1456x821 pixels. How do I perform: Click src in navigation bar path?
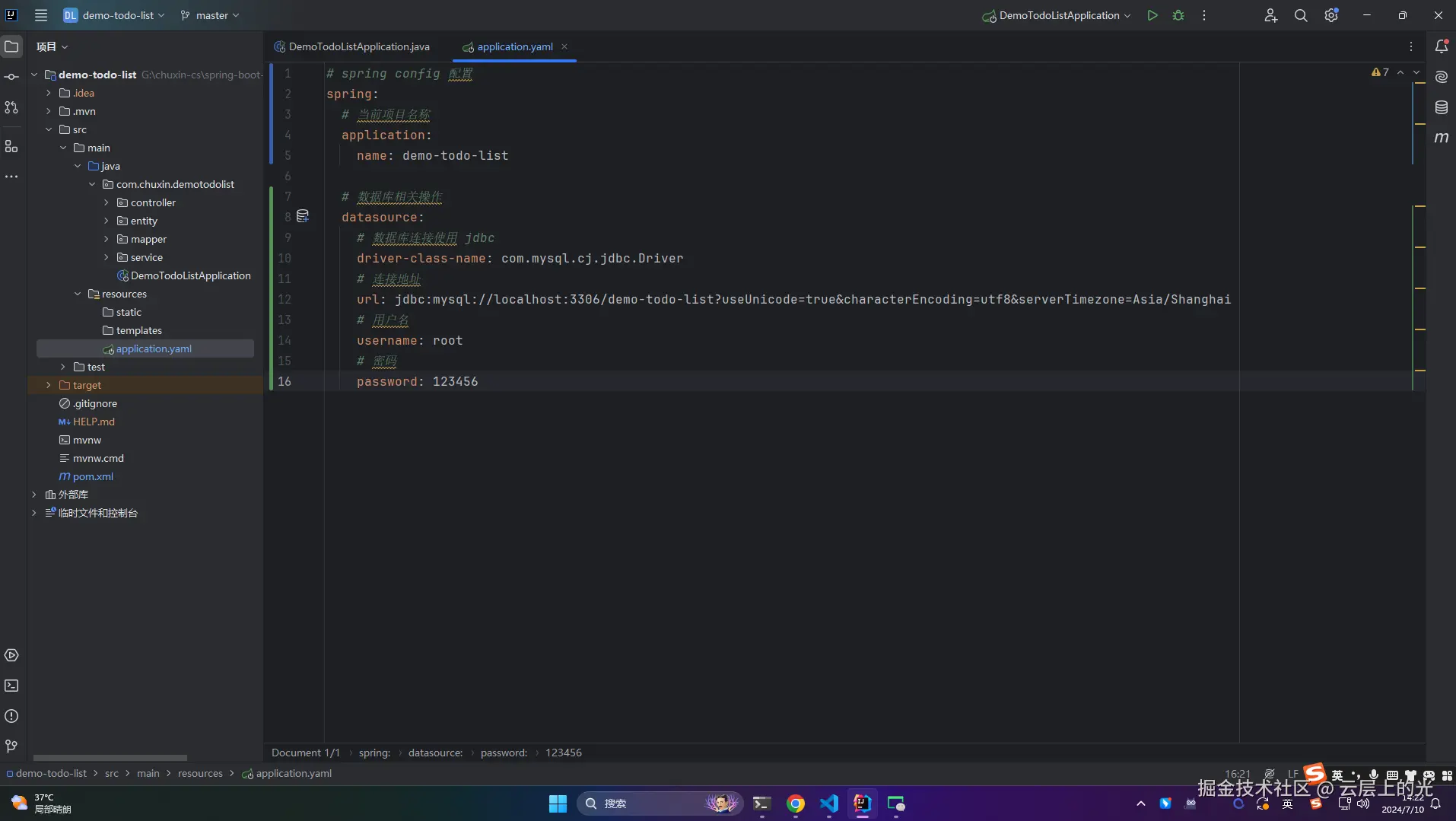click(x=112, y=773)
